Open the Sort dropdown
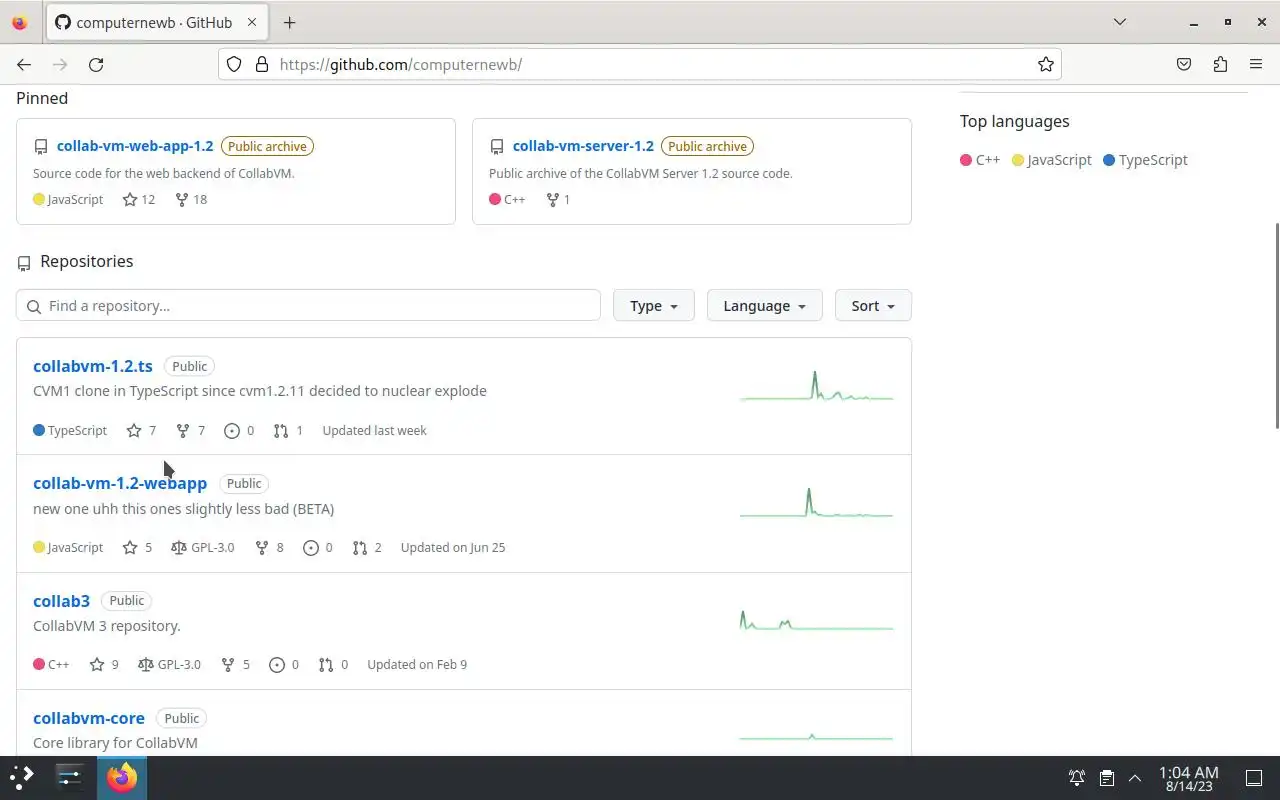The width and height of the screenshot is (1280, 800). click(873, 305)
